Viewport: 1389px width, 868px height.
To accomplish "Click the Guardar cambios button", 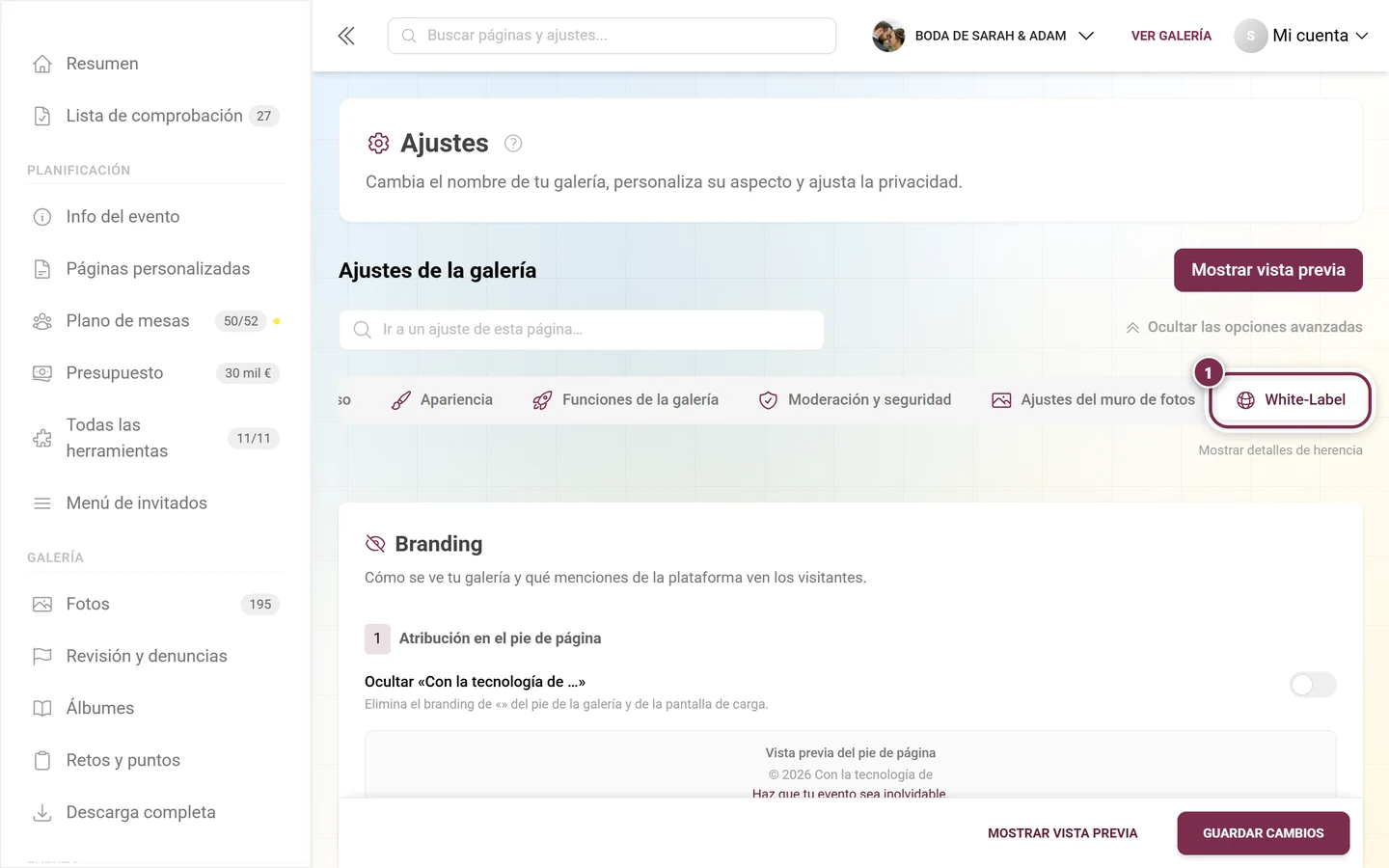I will [1263, 833].
